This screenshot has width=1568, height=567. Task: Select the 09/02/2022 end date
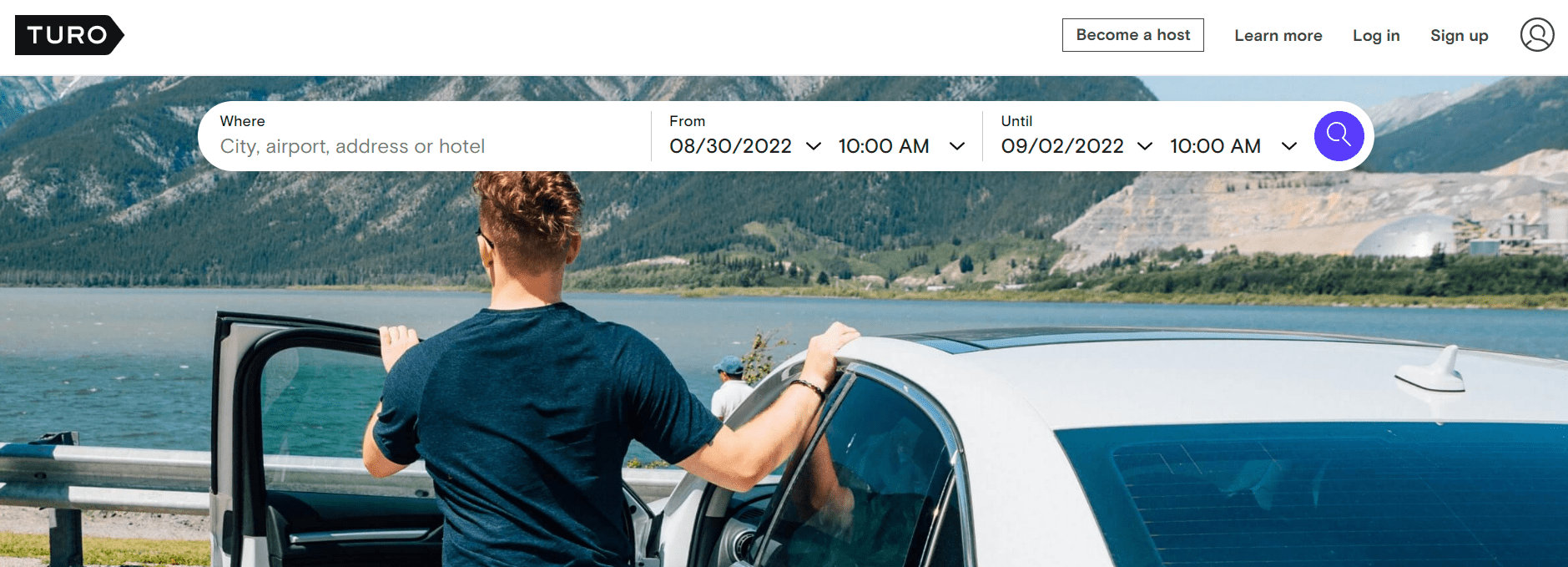click(1062, 146)
